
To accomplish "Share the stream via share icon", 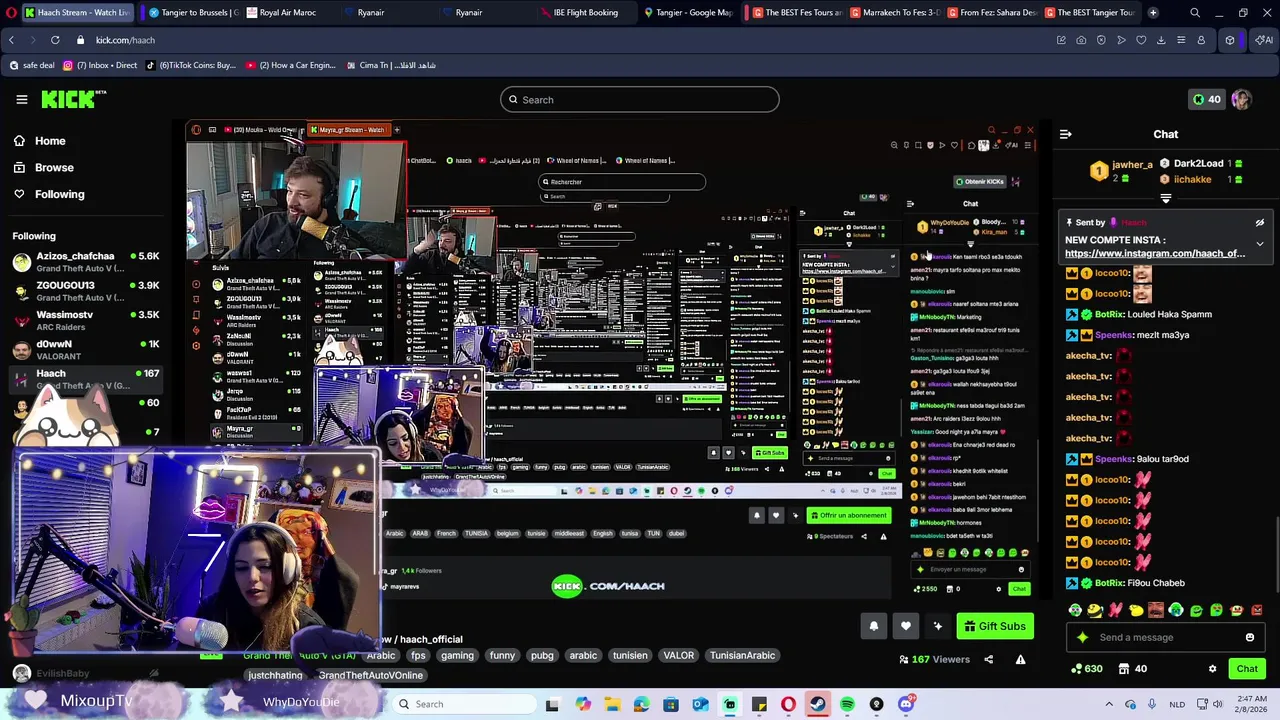I will 989,659.
